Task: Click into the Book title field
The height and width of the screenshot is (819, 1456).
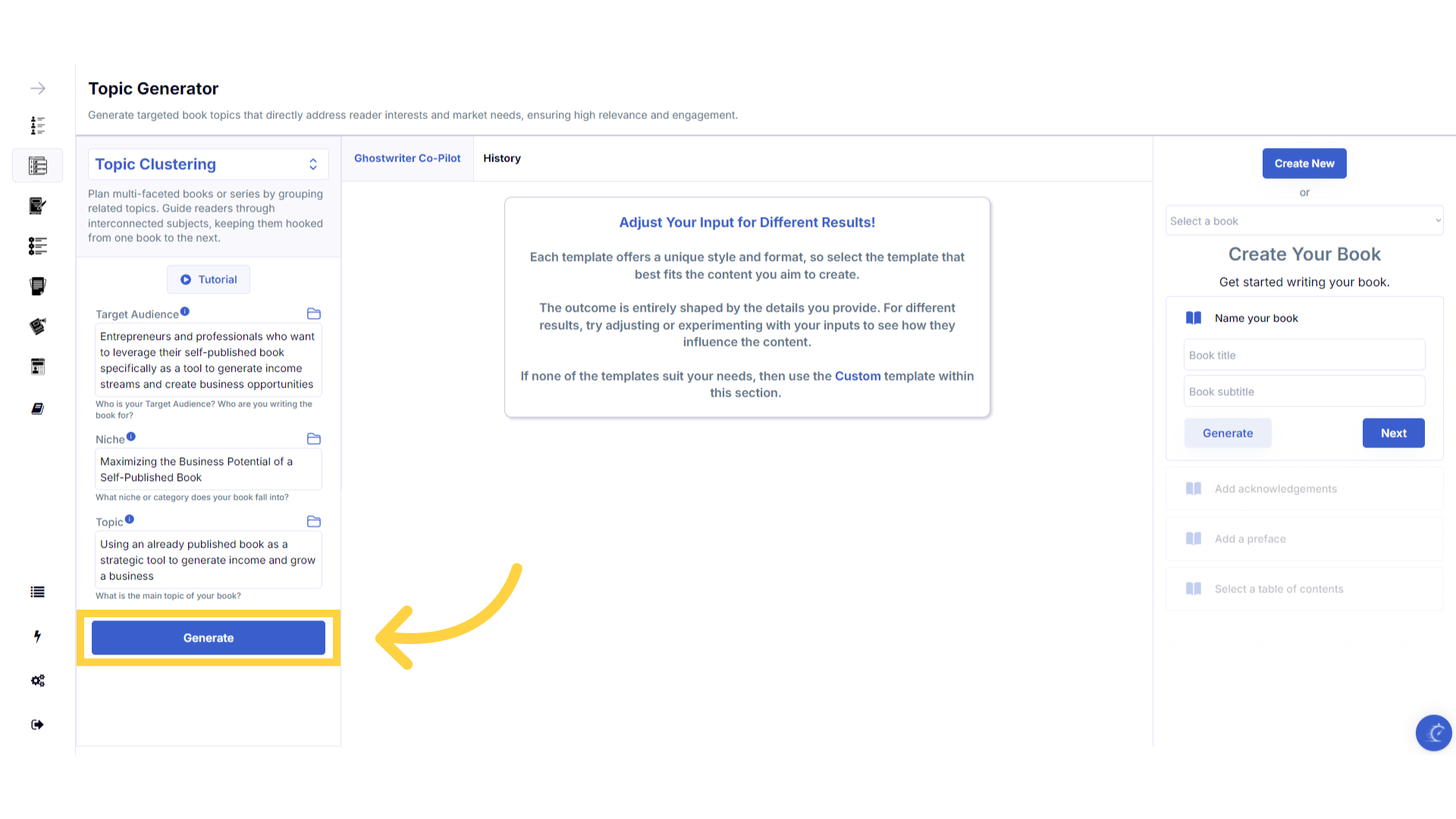Action: point(1304,355)
